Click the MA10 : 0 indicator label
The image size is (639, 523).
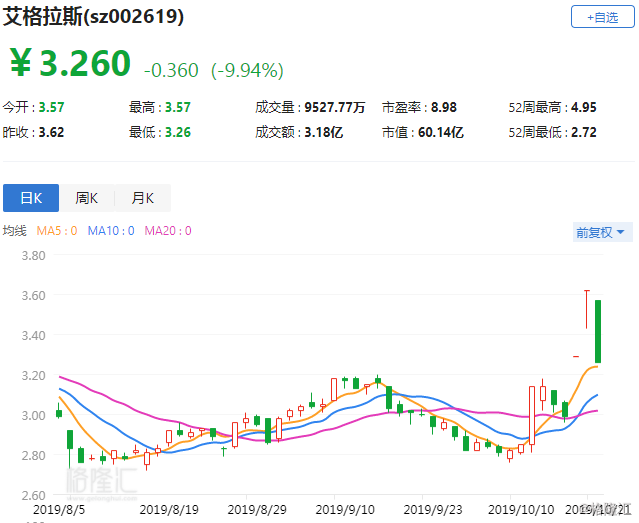pos(111,231)
